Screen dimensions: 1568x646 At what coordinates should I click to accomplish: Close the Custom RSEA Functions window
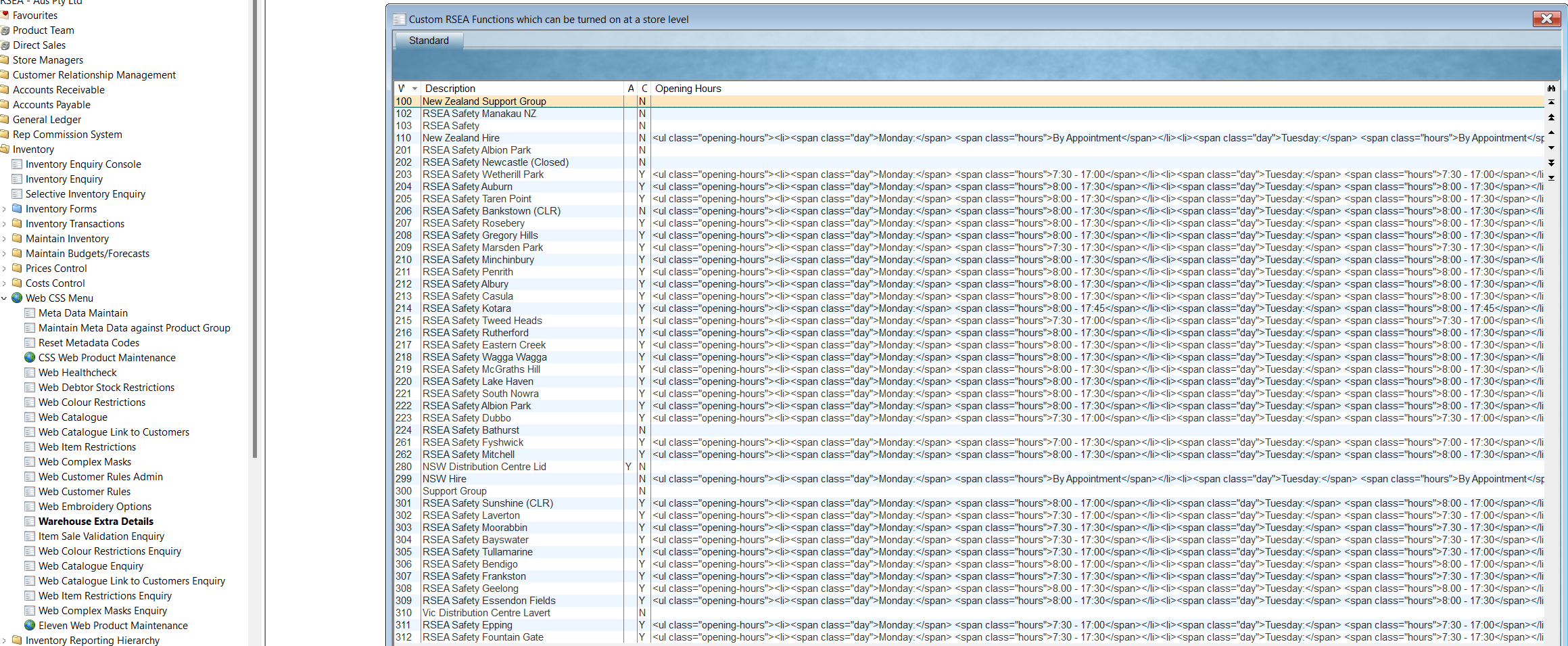tap(1546, 19)
